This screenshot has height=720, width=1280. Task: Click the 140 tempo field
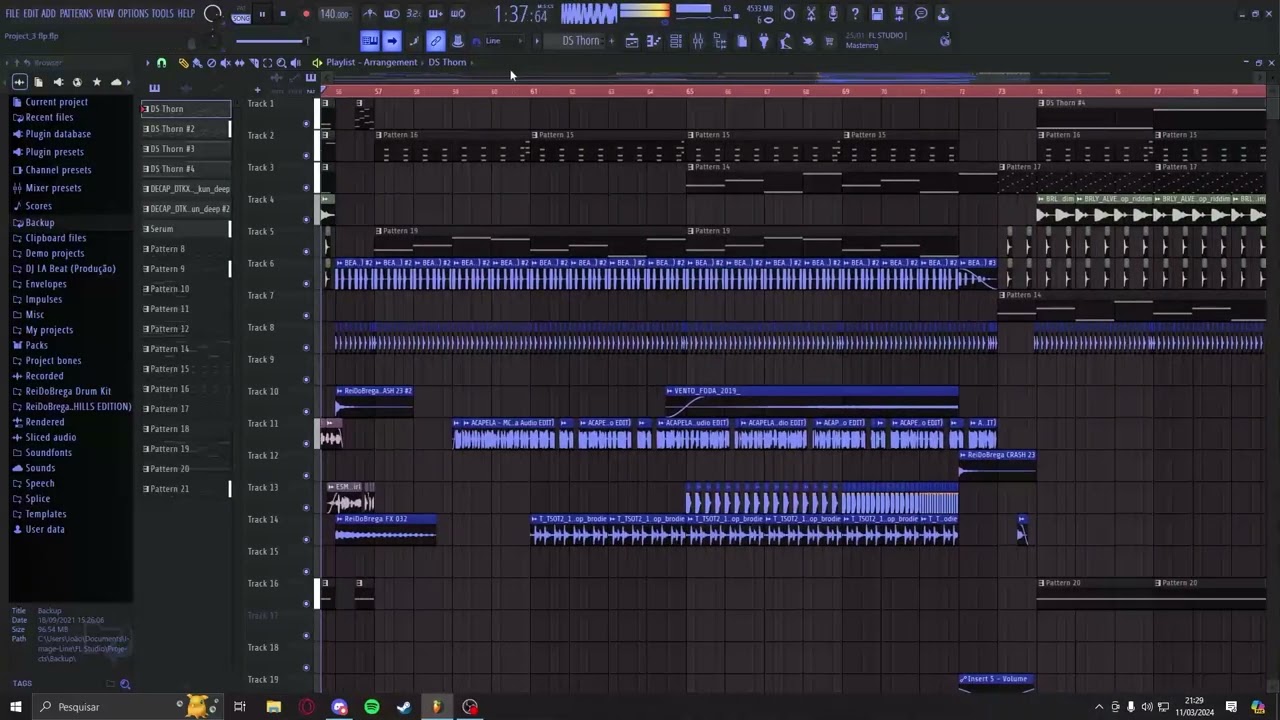(334, 14)
